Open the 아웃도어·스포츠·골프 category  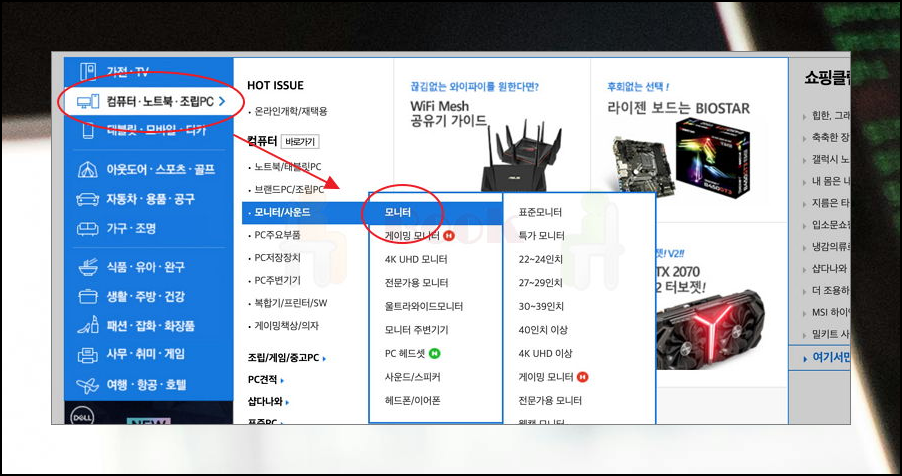pyautogui.click(x=160, y=170)
